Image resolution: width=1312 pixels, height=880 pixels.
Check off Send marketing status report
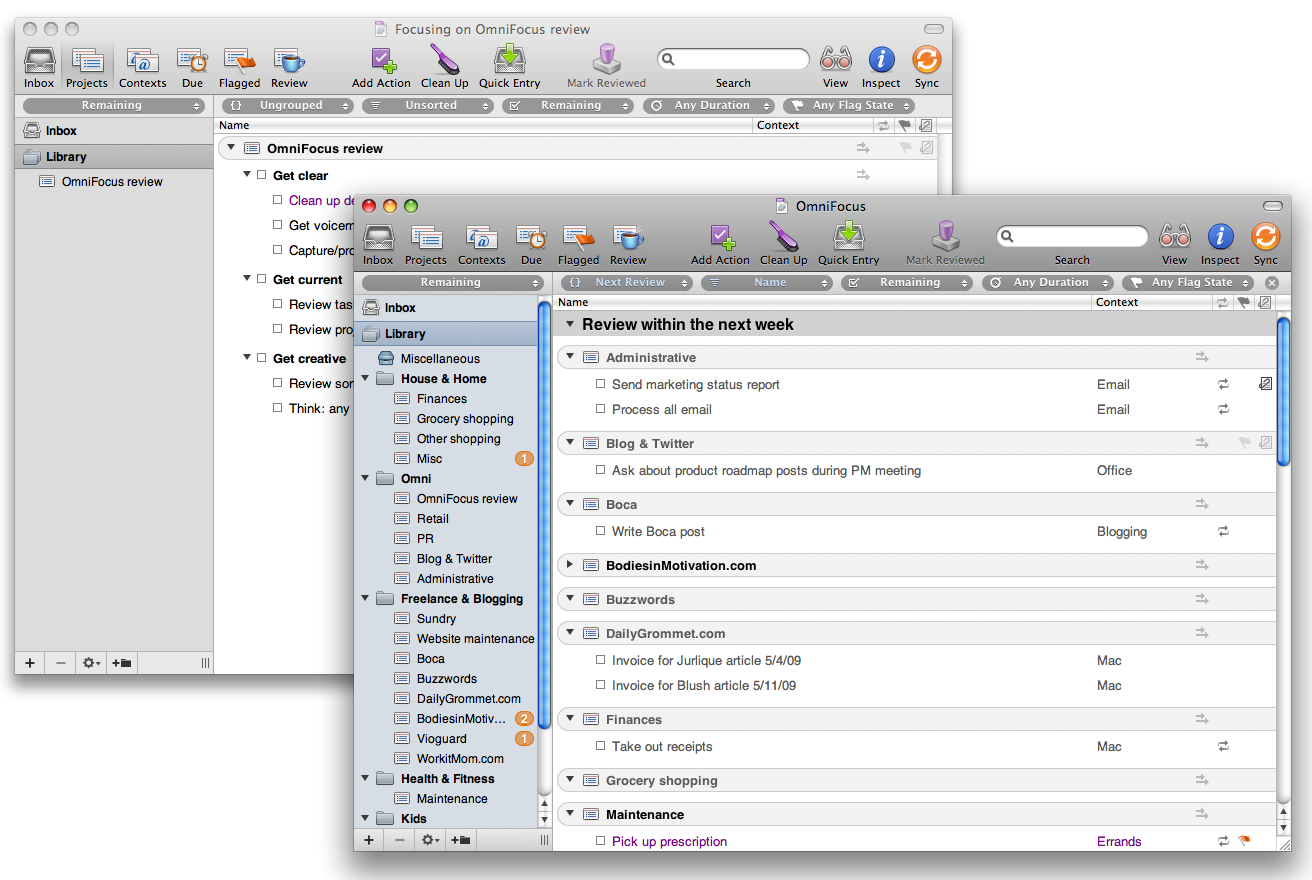601,384
